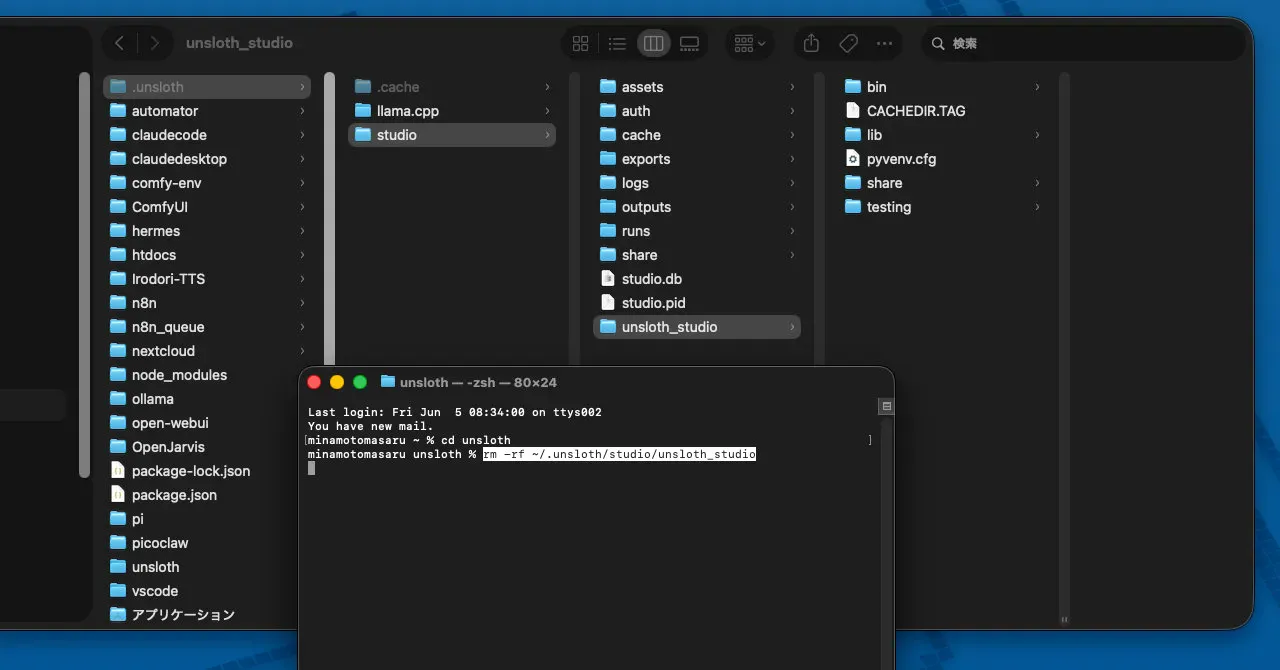Select the claudecode folder icon
The image size is (1280, 670).
(118, 135)
